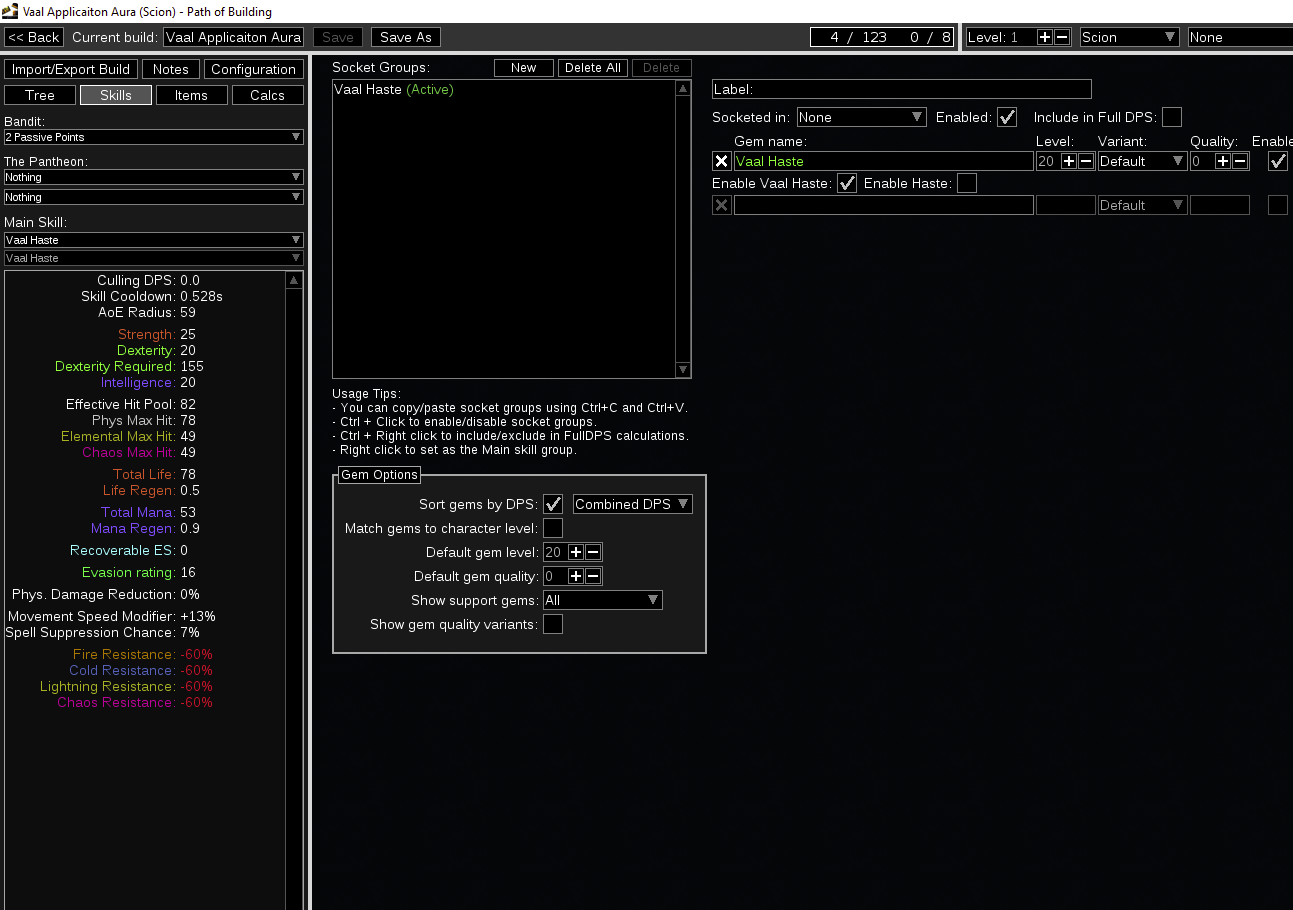
Task: Toggle Vaal Haste gem enabled checkbox
Action: (x=1278, y=161)
